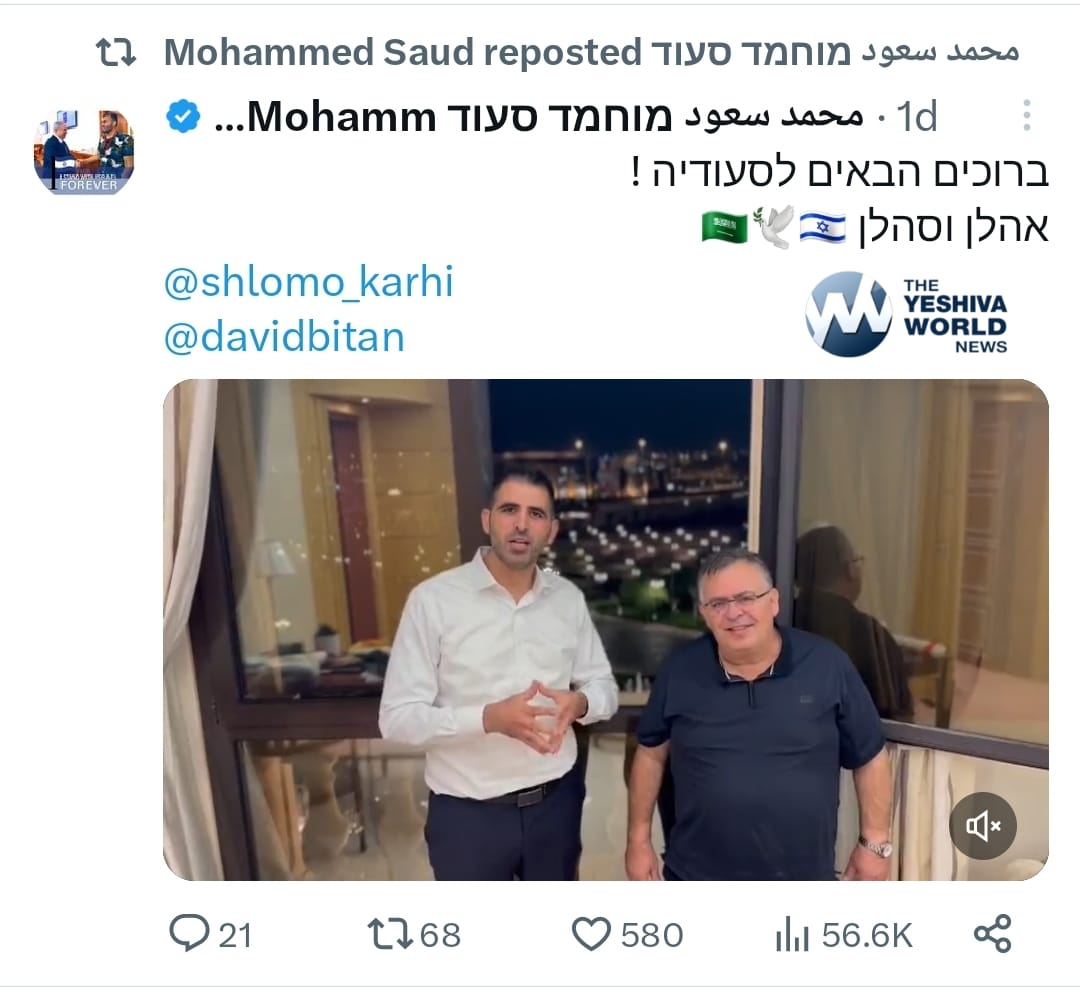Open the @shlomo_karhi mention
This screenshot has height=995, width=1080.
tap(309, 281)
